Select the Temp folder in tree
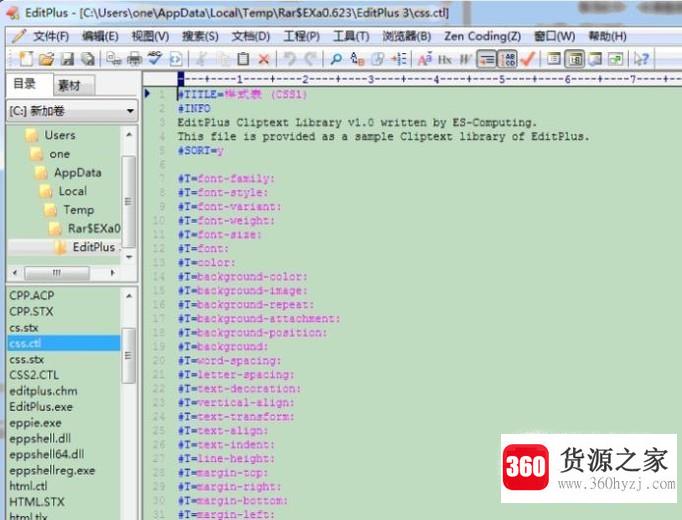 pyautogui.click(x=79, y=210)
